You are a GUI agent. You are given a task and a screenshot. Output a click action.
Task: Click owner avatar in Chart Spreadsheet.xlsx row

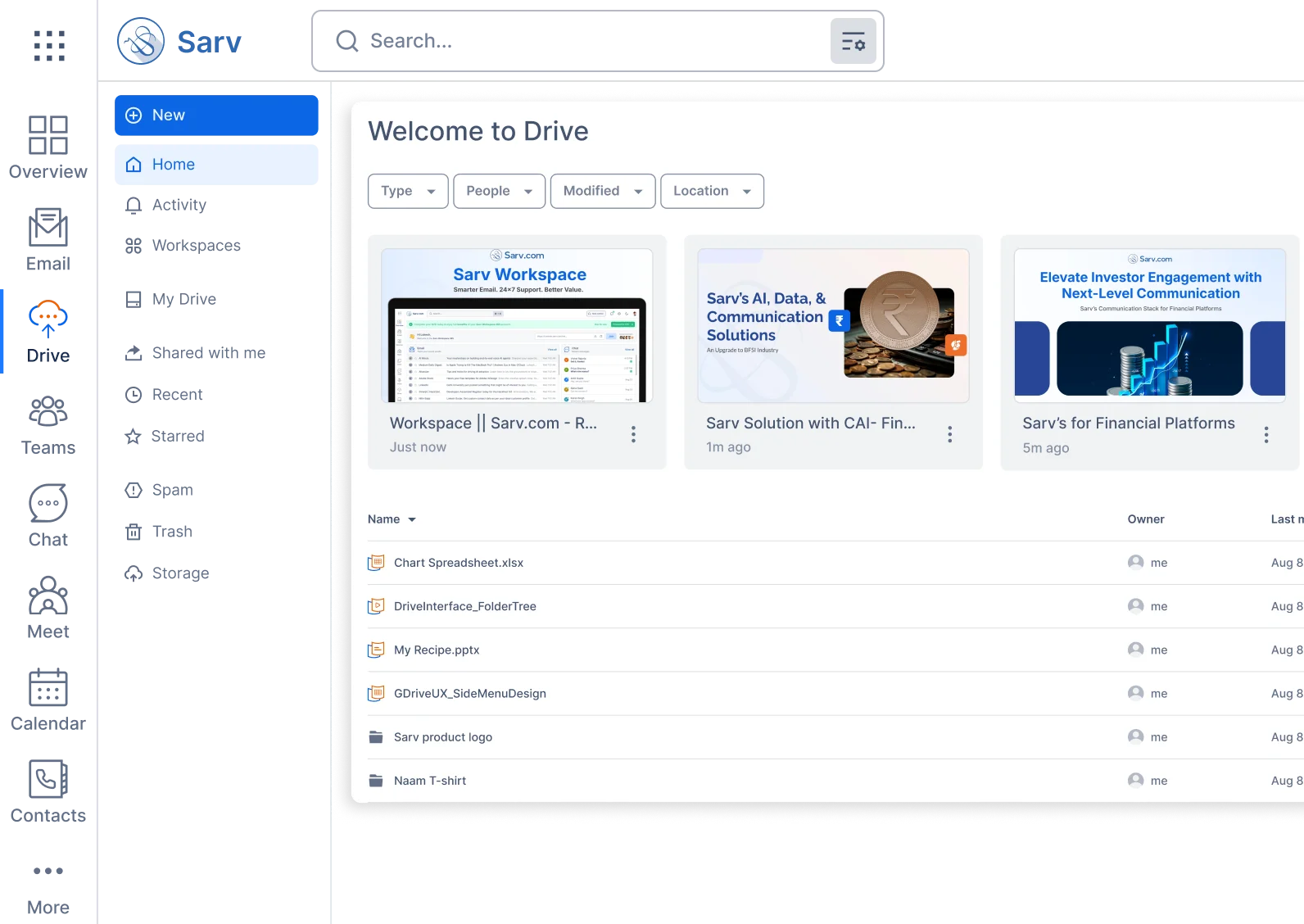(x=1136, y=562)
